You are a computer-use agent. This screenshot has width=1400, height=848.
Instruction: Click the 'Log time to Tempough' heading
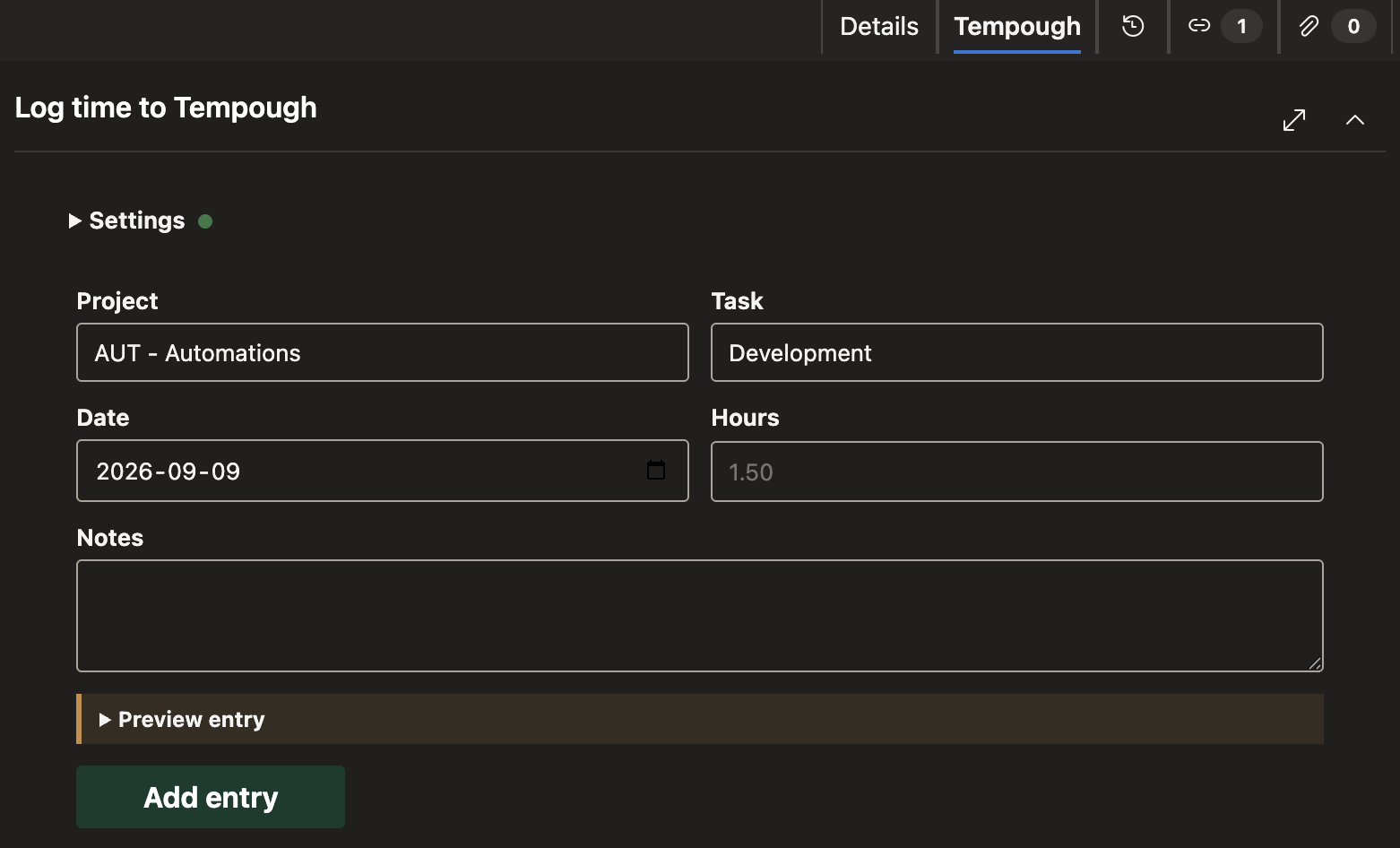coord(166,108)
